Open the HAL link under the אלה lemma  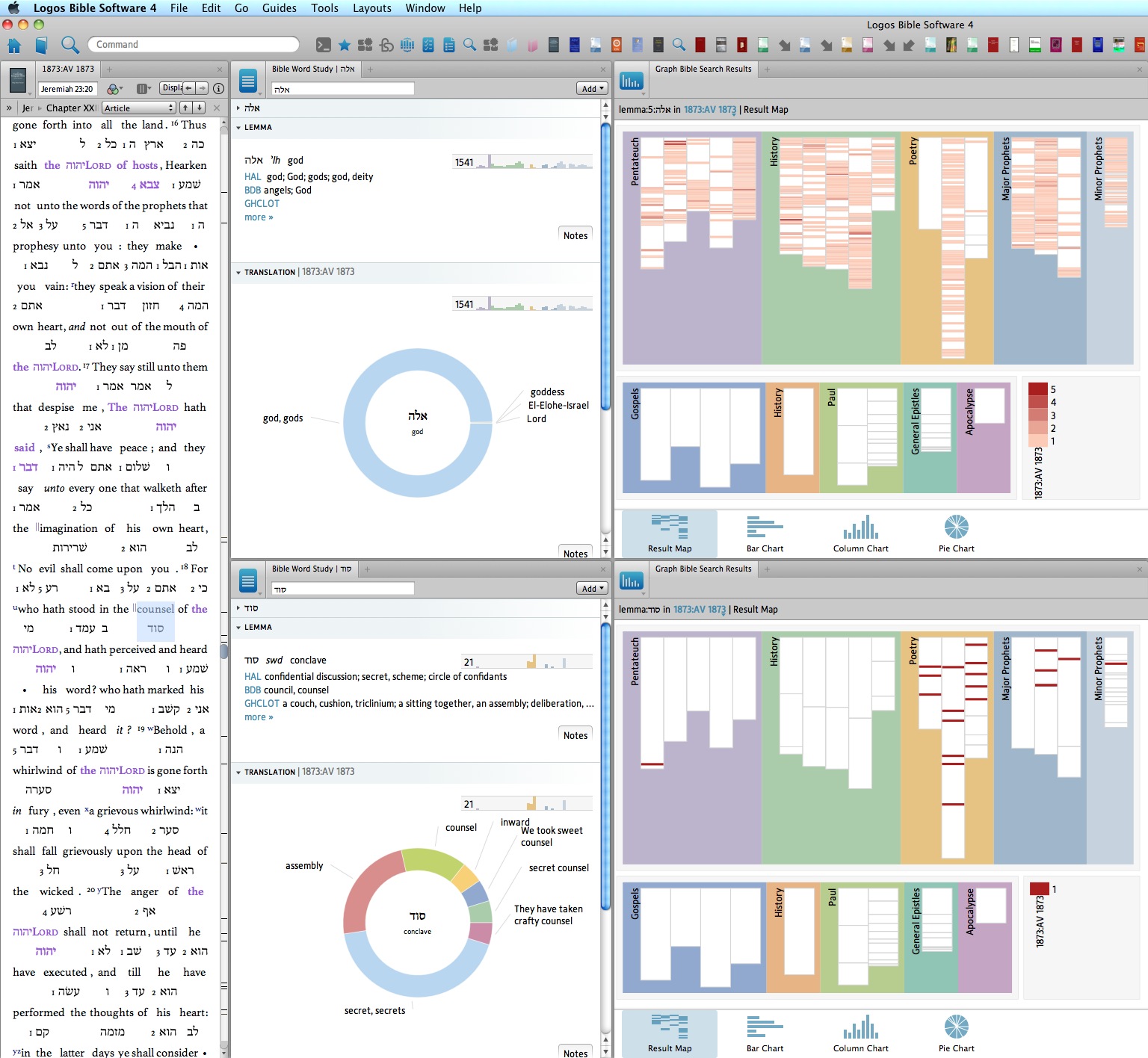253,177
